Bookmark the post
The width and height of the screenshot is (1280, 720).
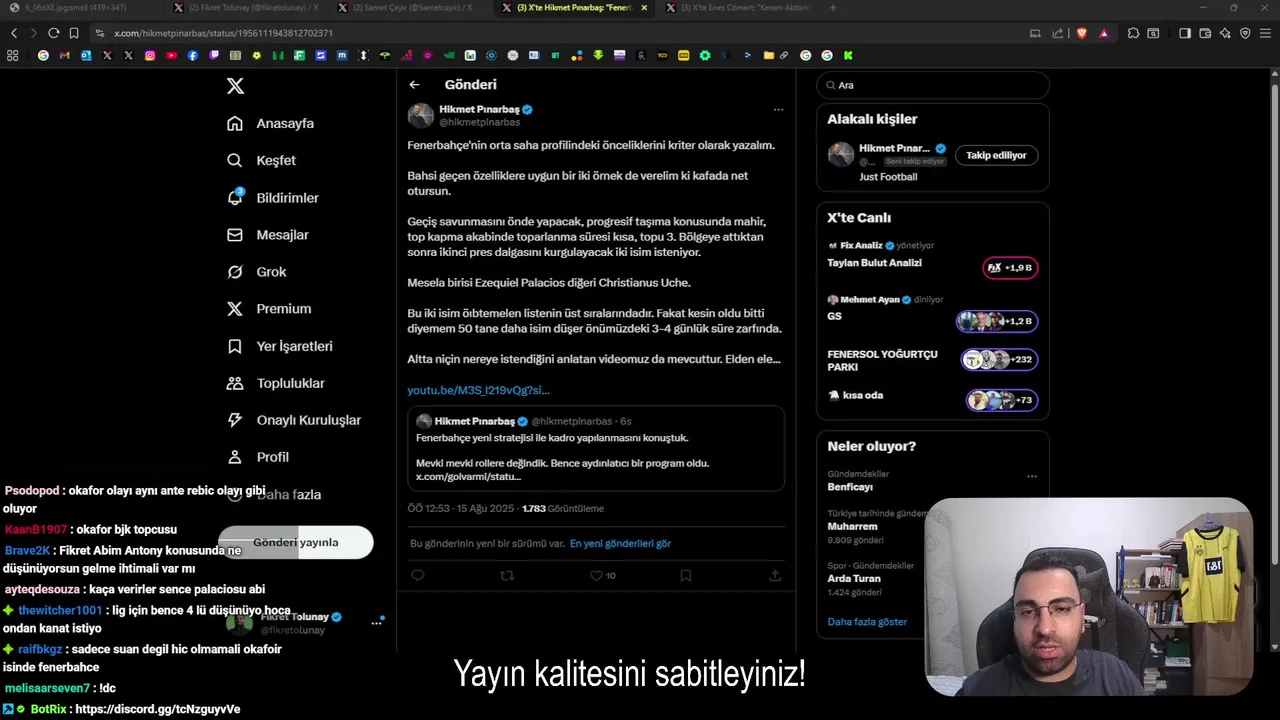click(x=685, y=575)
